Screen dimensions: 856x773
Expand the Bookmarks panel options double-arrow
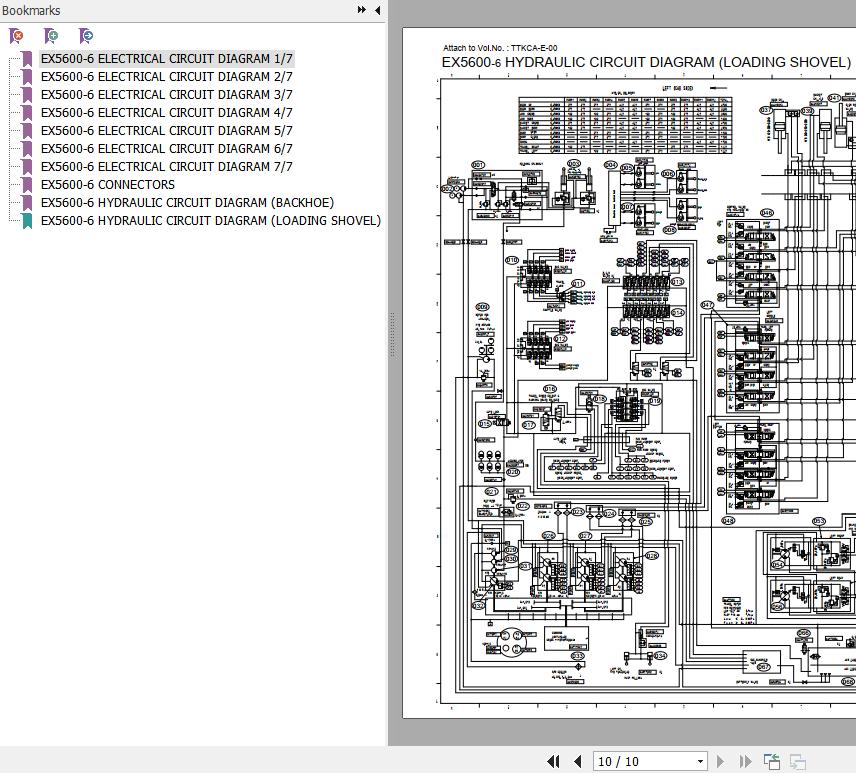coord(361,10)
